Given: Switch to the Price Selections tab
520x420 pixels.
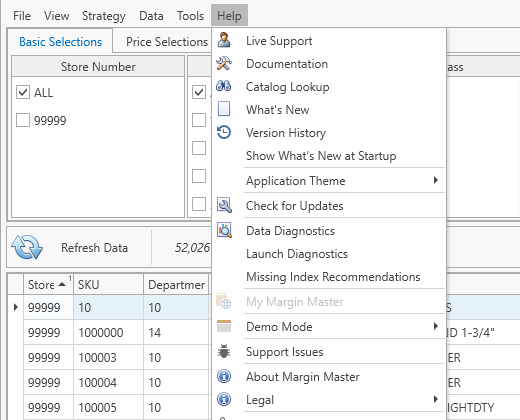Looking at the screenshot, I should 167,42.
